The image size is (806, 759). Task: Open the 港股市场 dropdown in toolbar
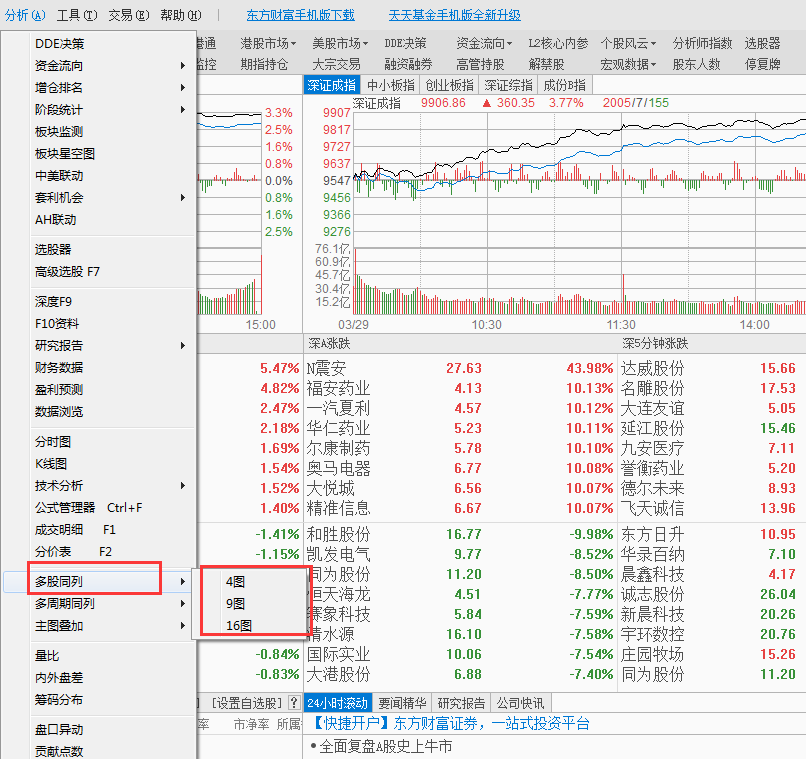coord(268,43)
